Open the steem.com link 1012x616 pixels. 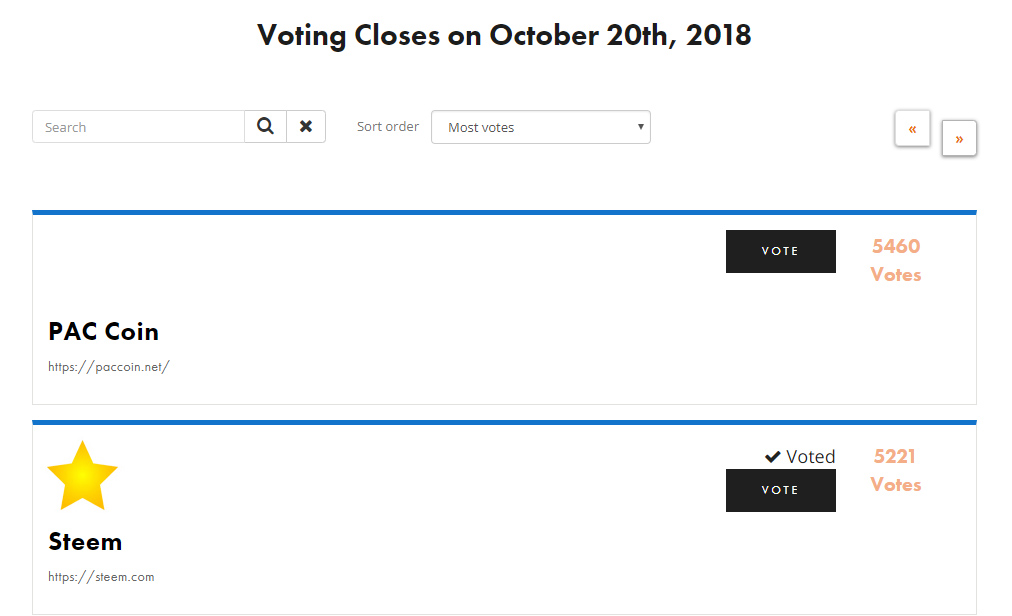pyautogui.click(x=101, y=577)
